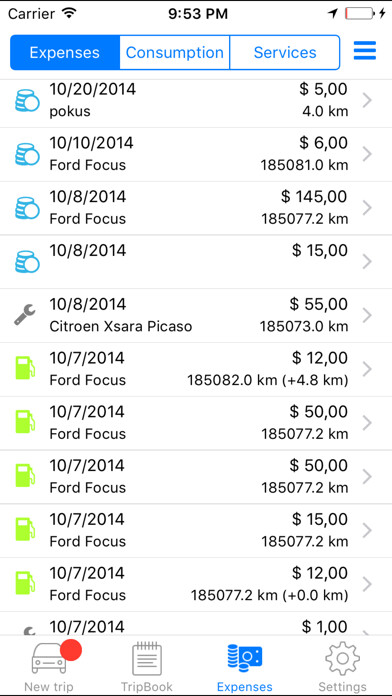Select the Expenses segment at top
The height and width of the screenshot is (696, 392).
[65, 52]
